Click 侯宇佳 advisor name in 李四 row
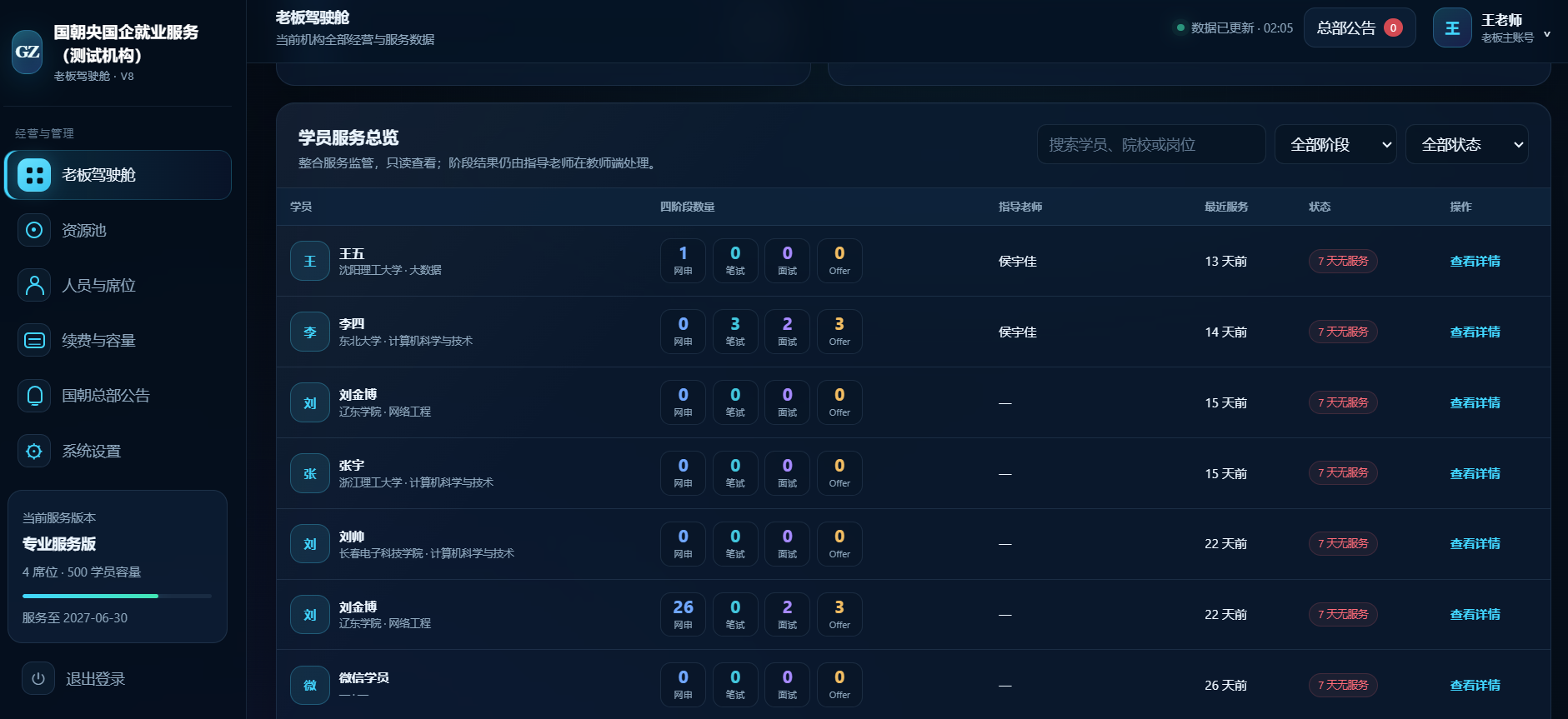Image resolution: width=1568 pixels, height=719 pixels. point(1018,332)
